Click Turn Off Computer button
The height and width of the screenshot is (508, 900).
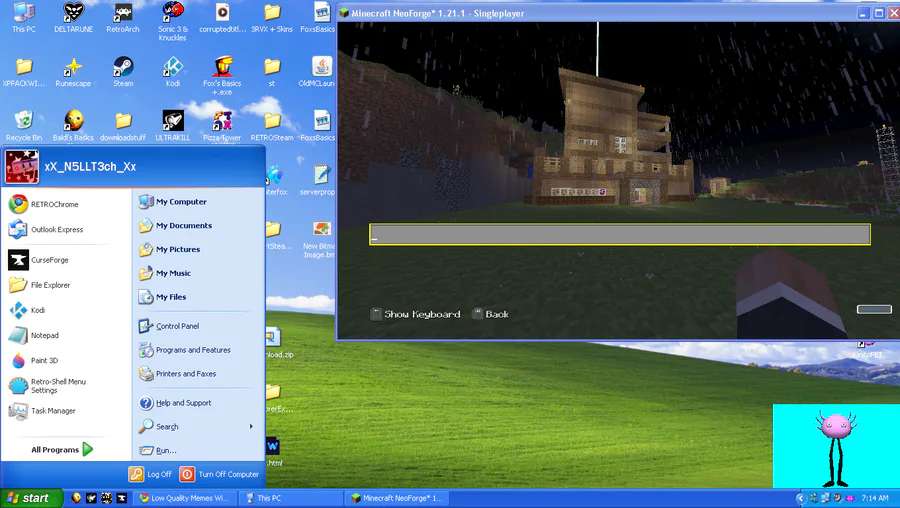tap(219, 475)
